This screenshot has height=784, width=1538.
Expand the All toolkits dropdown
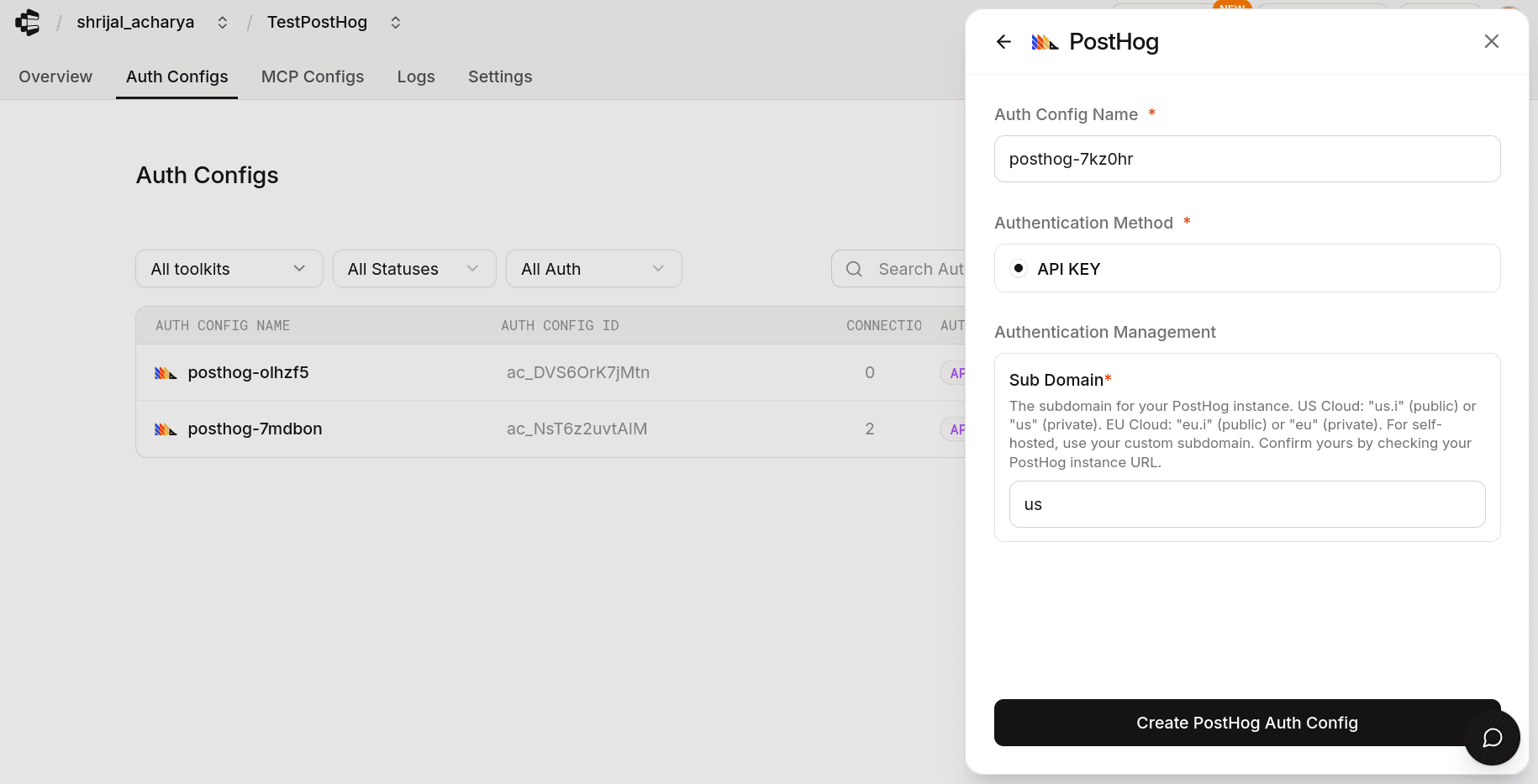tap(229, 269)
